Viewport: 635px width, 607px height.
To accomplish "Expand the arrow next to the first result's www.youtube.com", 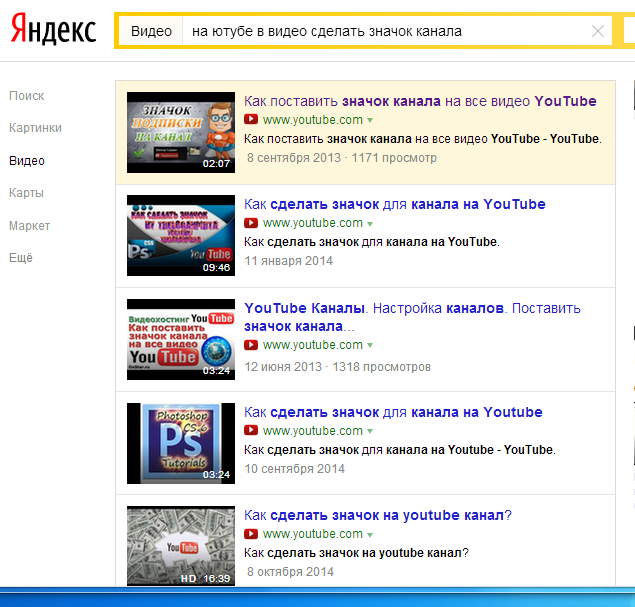I will [x=370, y=120].
